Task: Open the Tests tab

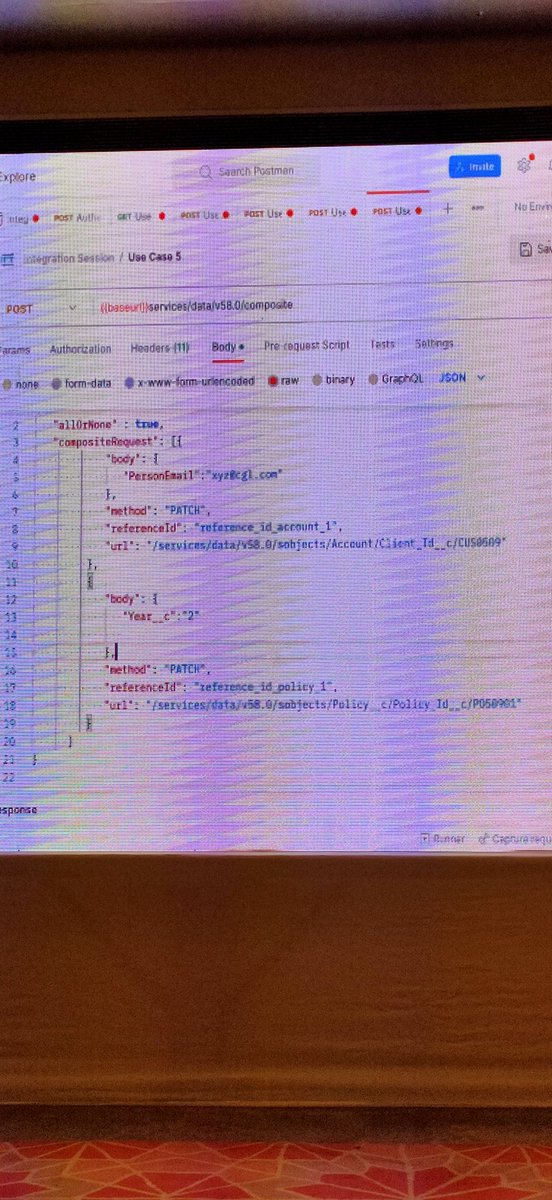Action: (383, 344)
